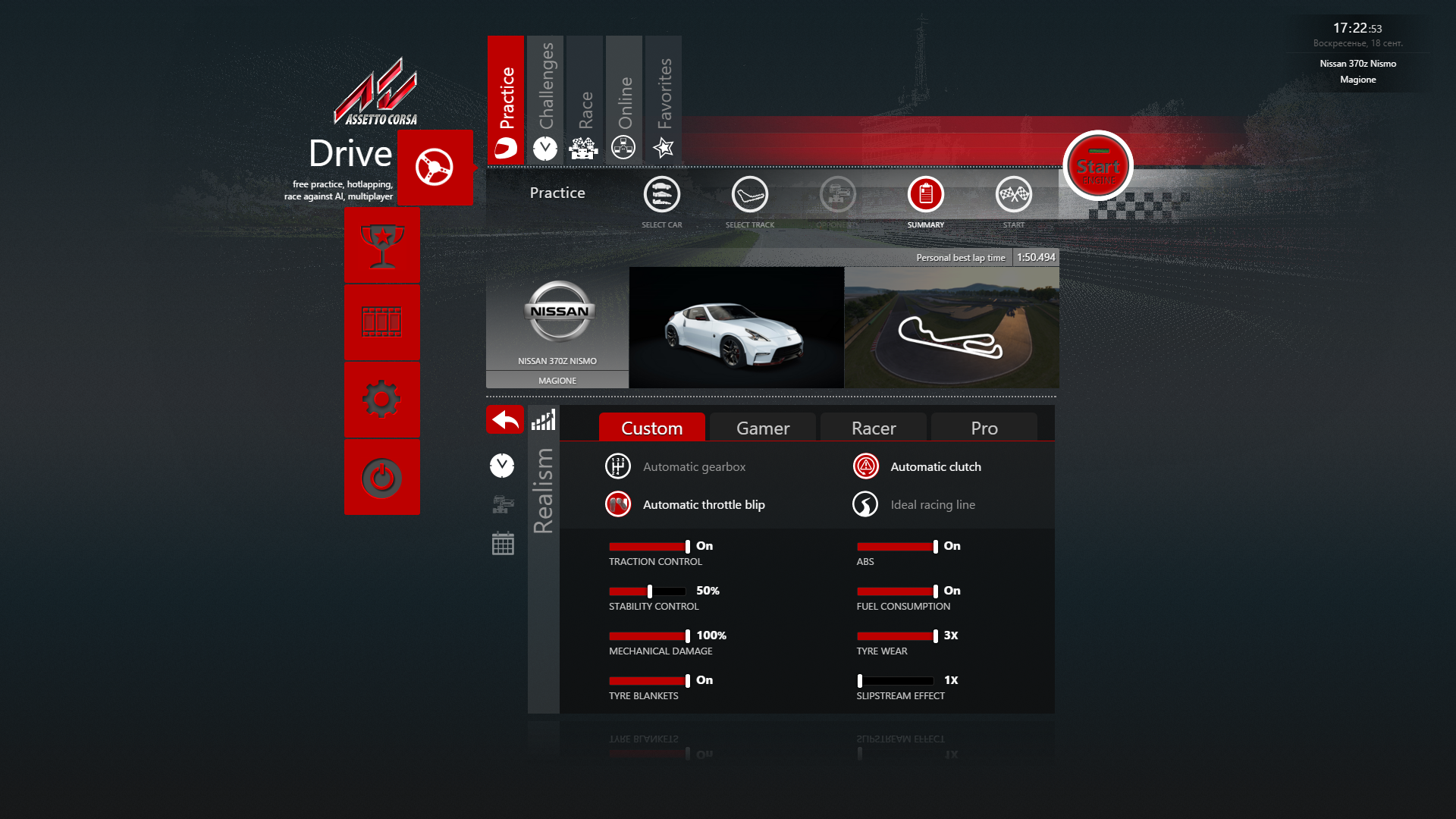Switch to the Online mode tab
Screen dimensions: 1456x819
tap(624, 99)
